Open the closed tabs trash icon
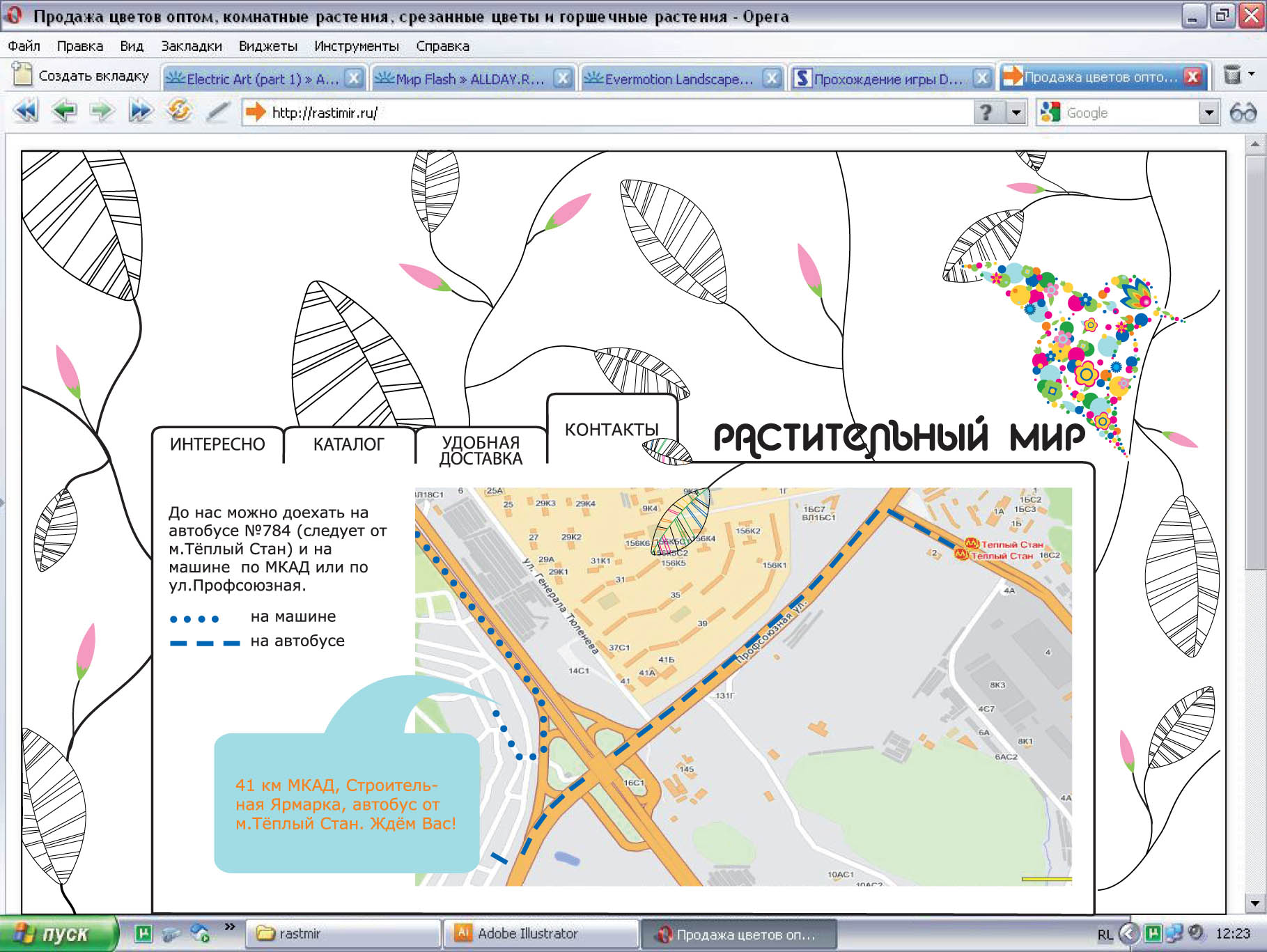The height and width of the screenshot is (952, 1267). [1233, 75]
